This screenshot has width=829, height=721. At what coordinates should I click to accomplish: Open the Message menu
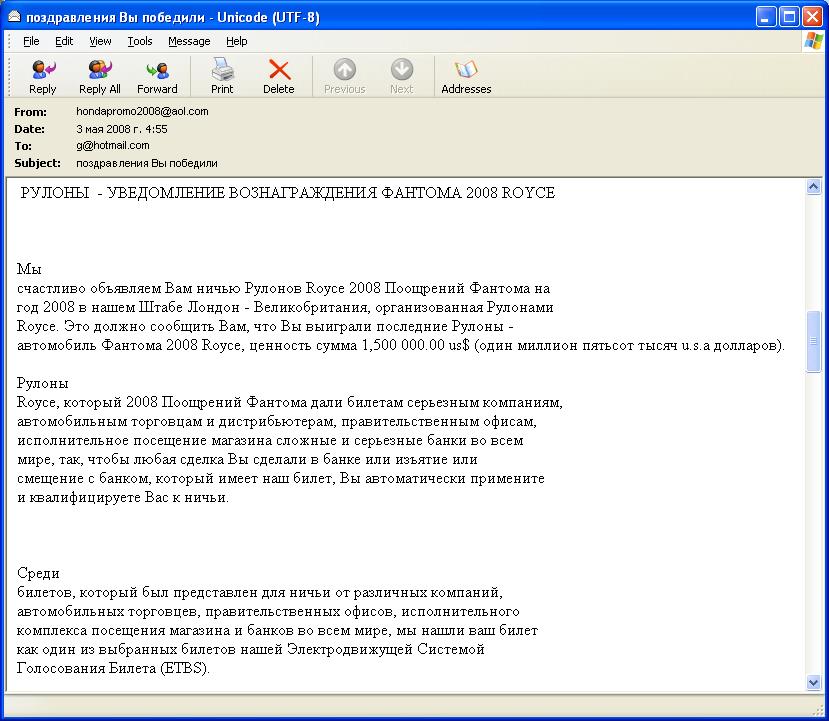click(x=189, y=41)
